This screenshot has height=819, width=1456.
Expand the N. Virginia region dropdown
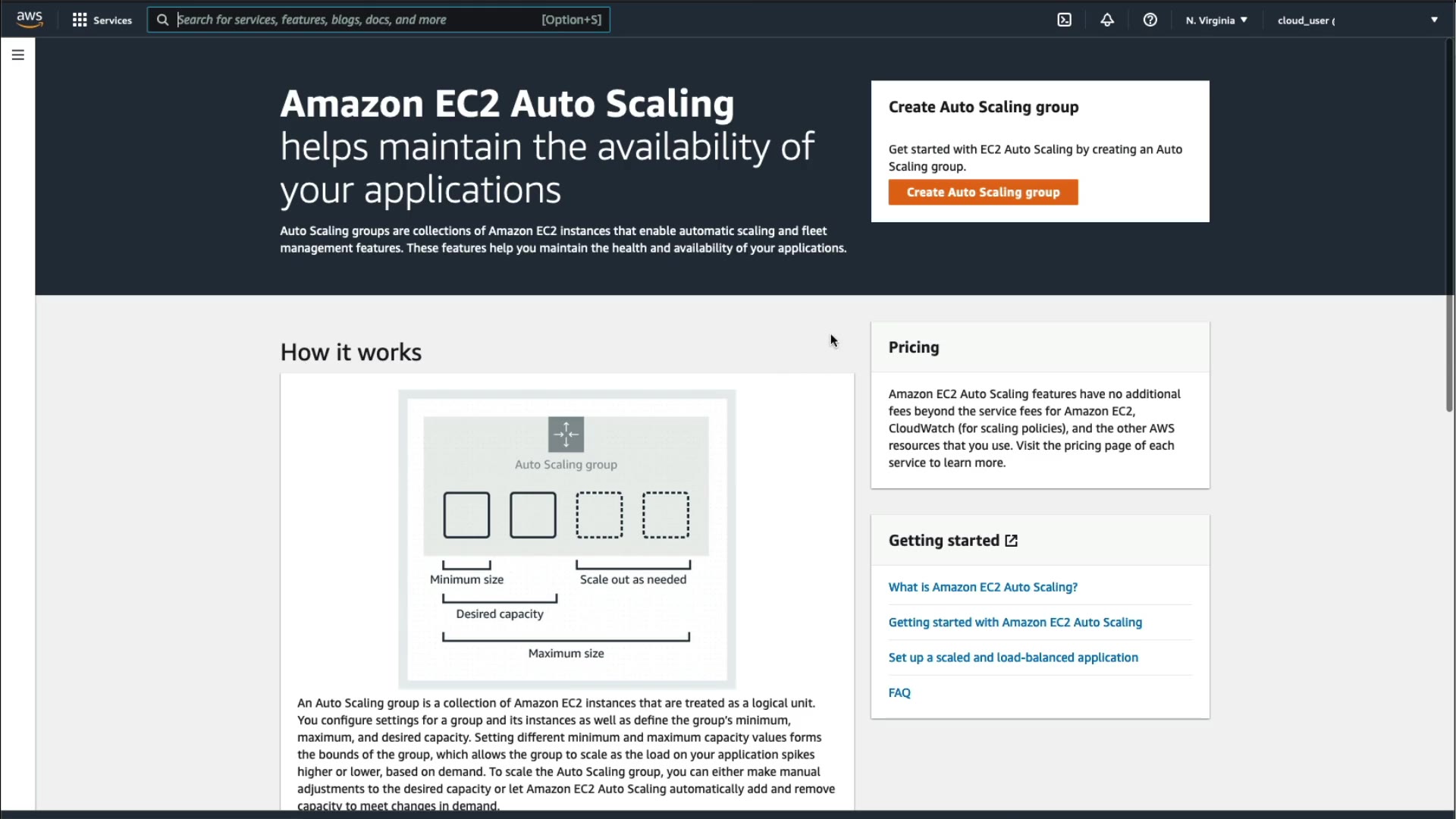point(1216,20)
